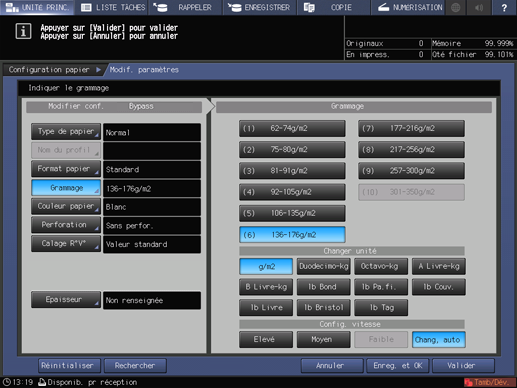Open help with question mark icon
The height and width of the screenshot is (388, 517).
pos(504,7)
